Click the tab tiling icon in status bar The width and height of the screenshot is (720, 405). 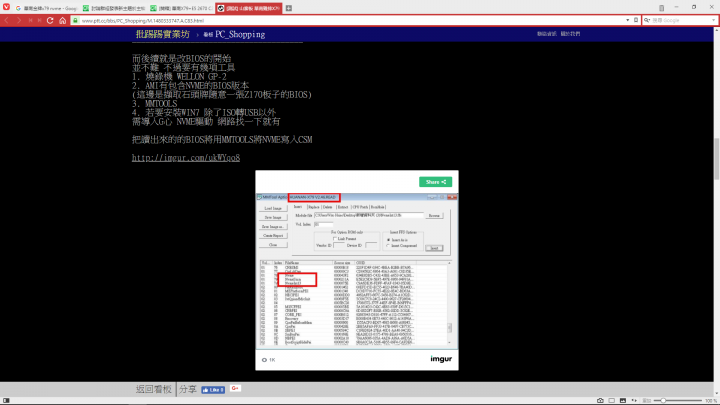[612, 401]
